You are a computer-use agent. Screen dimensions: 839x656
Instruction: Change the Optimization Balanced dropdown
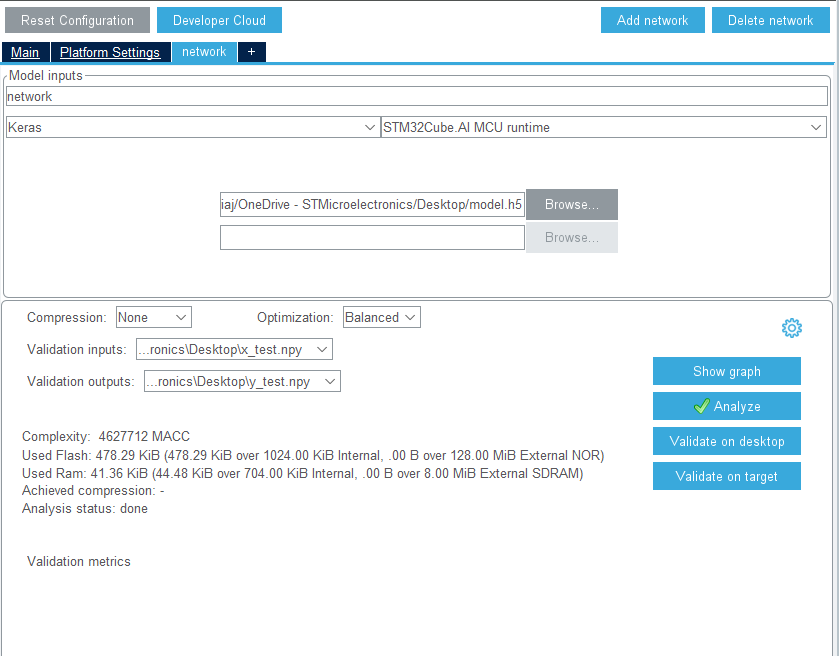coord(381,316)
